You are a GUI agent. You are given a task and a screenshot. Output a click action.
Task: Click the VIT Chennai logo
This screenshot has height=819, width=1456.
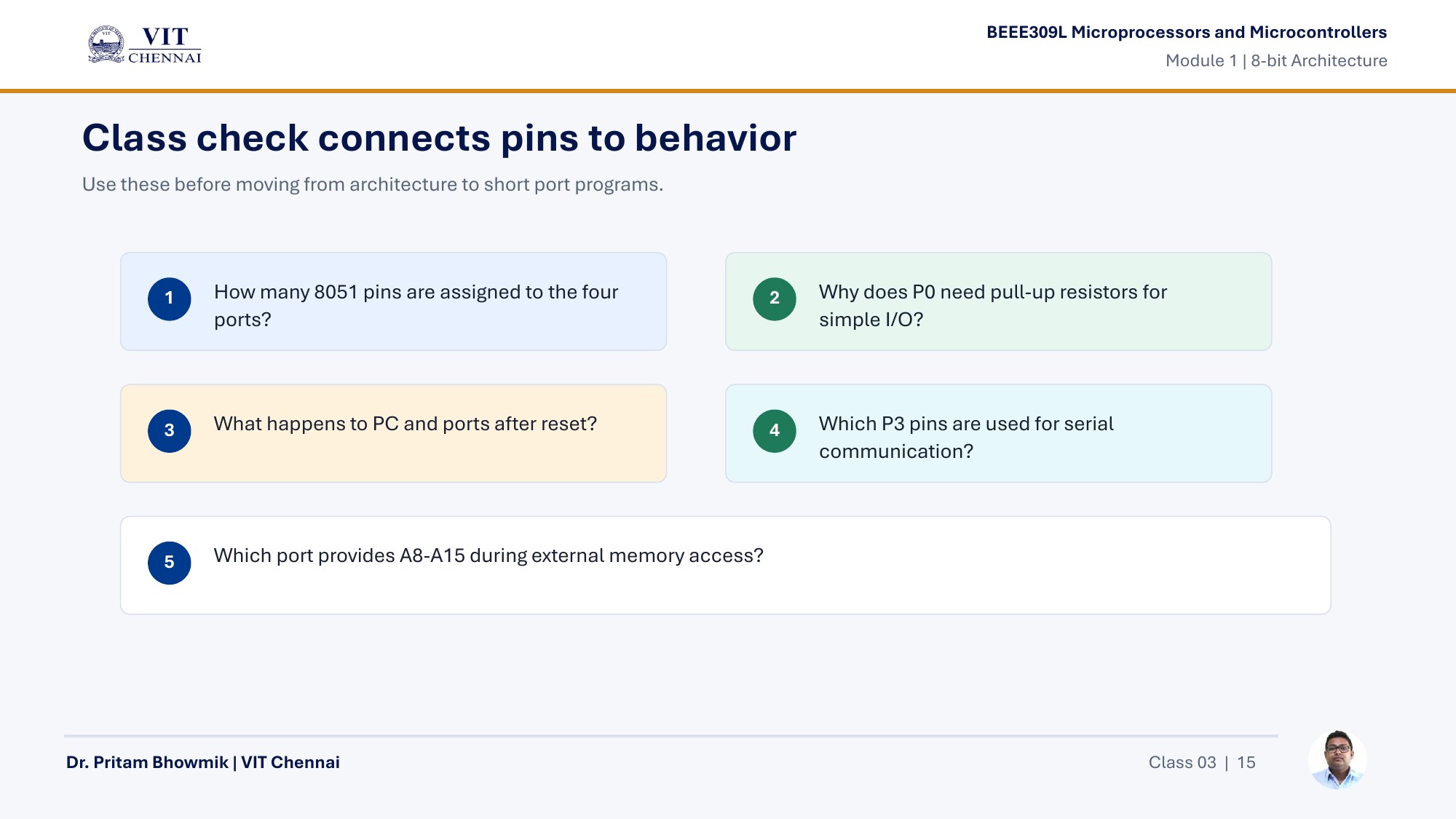(144, 45)
